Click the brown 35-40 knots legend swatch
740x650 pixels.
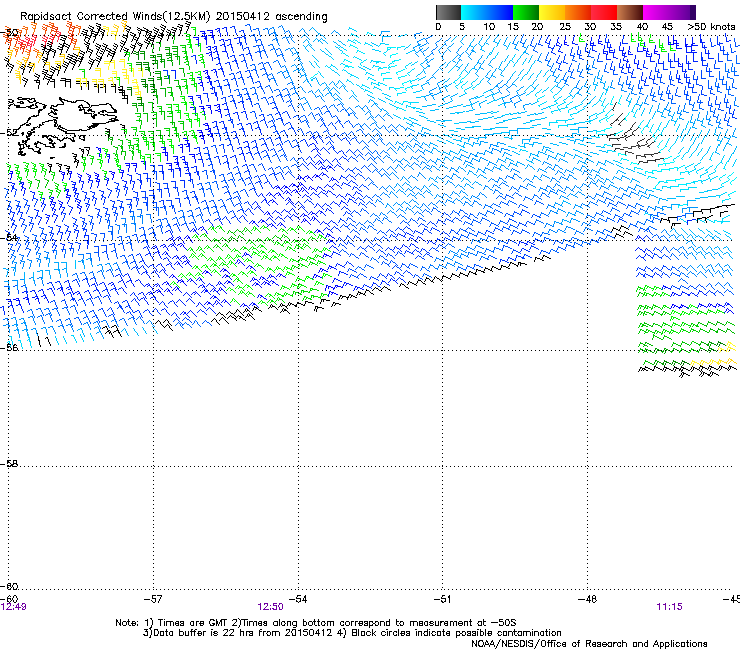click(630, 12)
